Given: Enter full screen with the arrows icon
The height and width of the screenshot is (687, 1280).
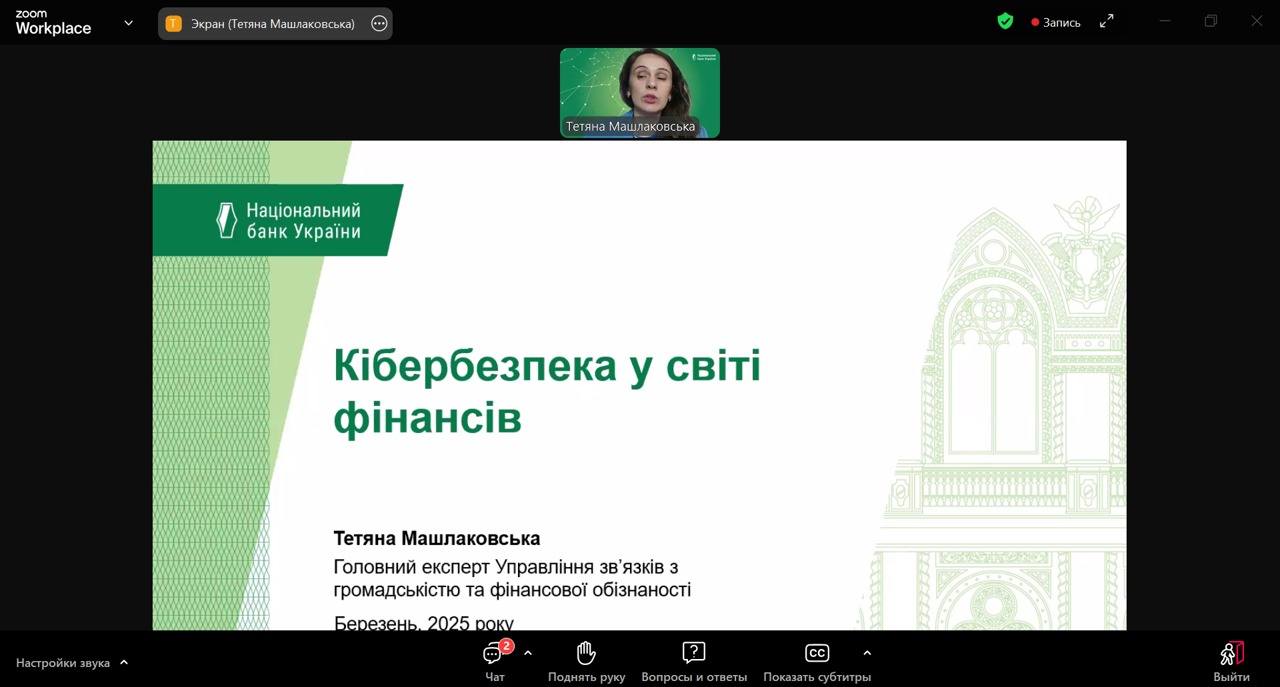Looking at the screenshot, I should (1107, 21).
